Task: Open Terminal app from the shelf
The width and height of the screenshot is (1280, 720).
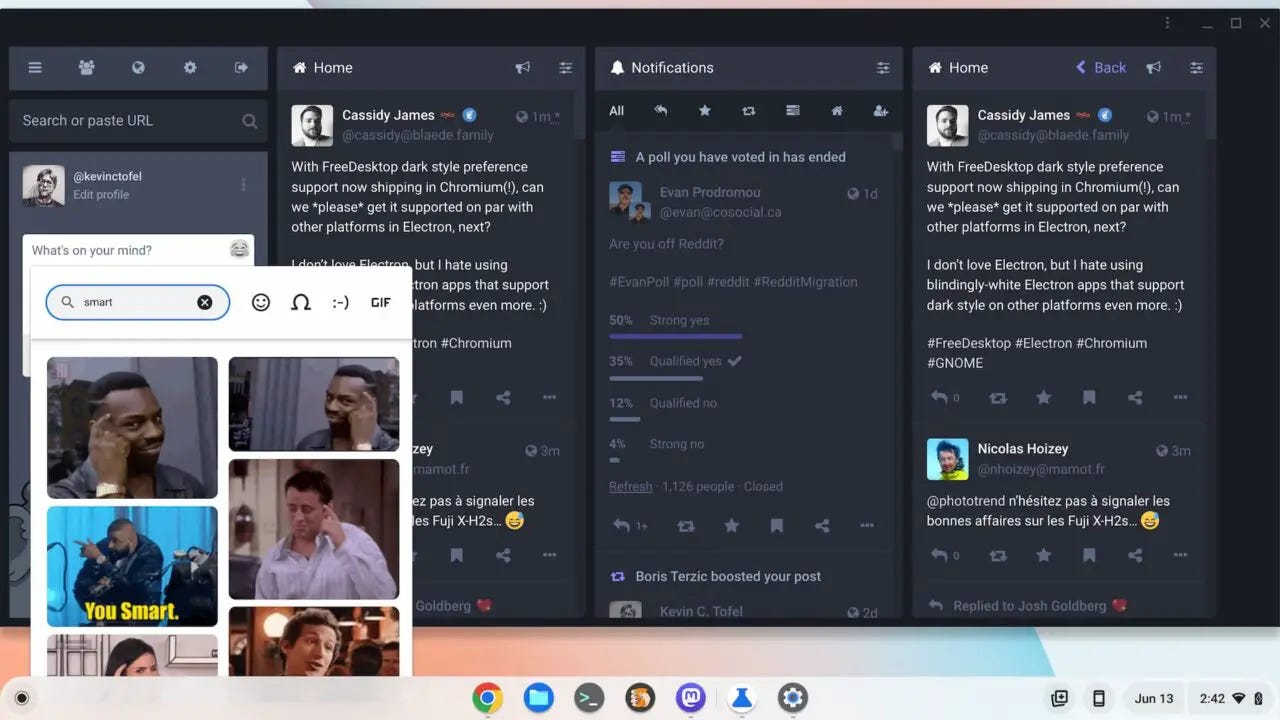Action: coord(589,698)
